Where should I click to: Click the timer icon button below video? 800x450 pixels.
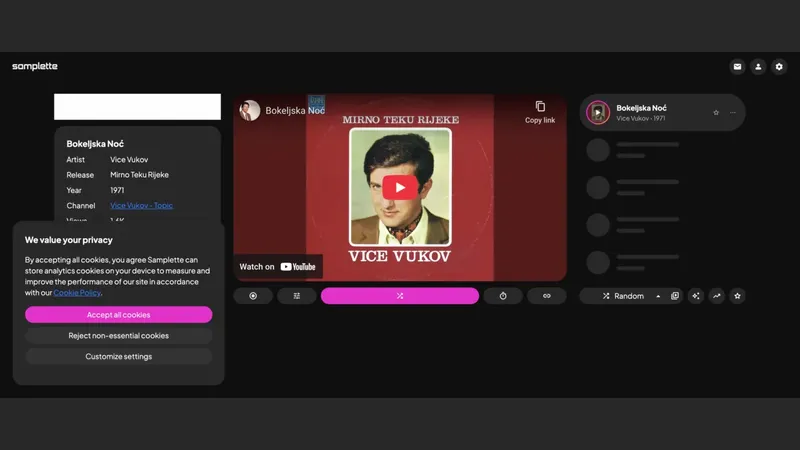click(x=503, y=296)
